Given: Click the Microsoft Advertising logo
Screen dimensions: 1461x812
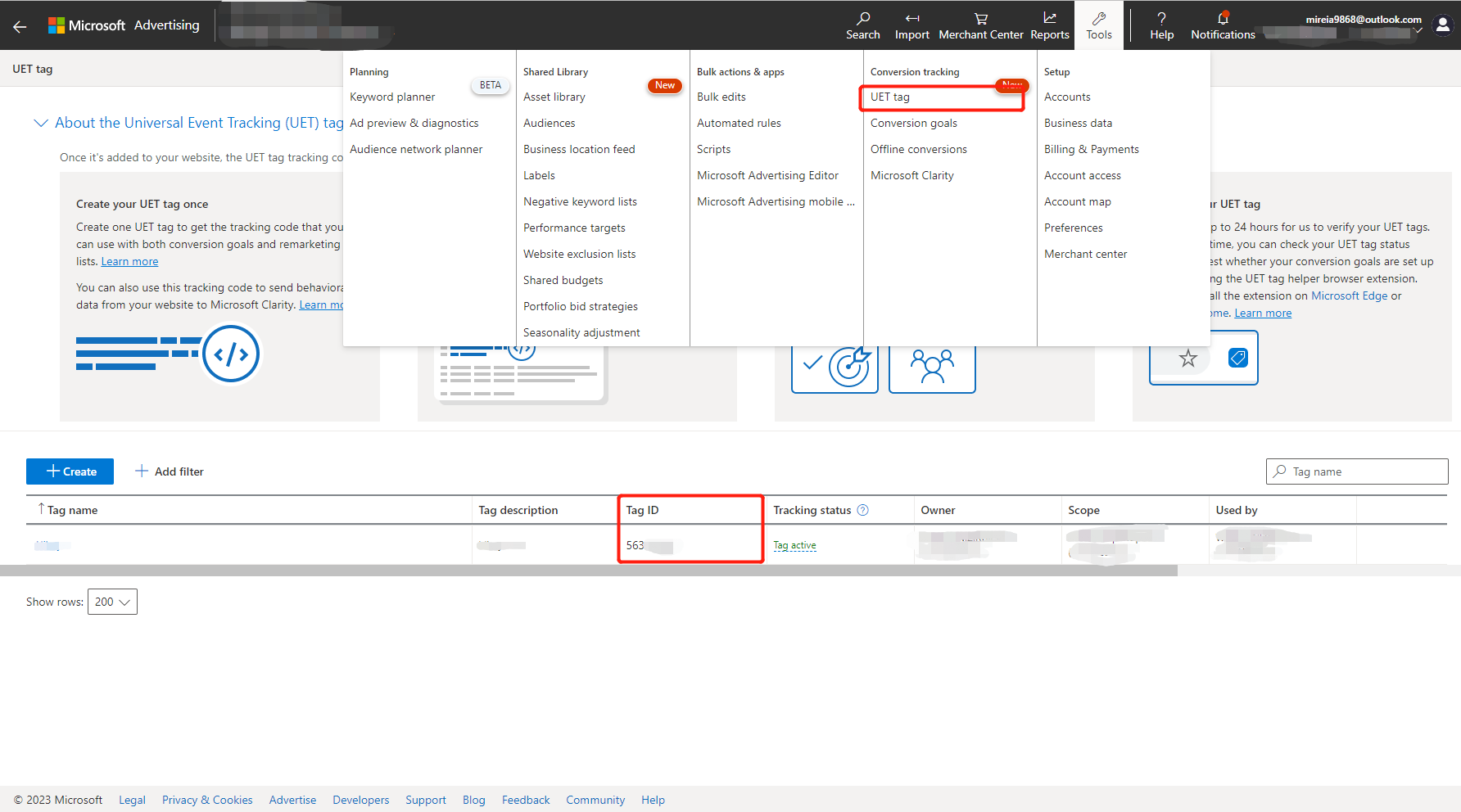Looking at the screenshot, I should coord(124,25).
